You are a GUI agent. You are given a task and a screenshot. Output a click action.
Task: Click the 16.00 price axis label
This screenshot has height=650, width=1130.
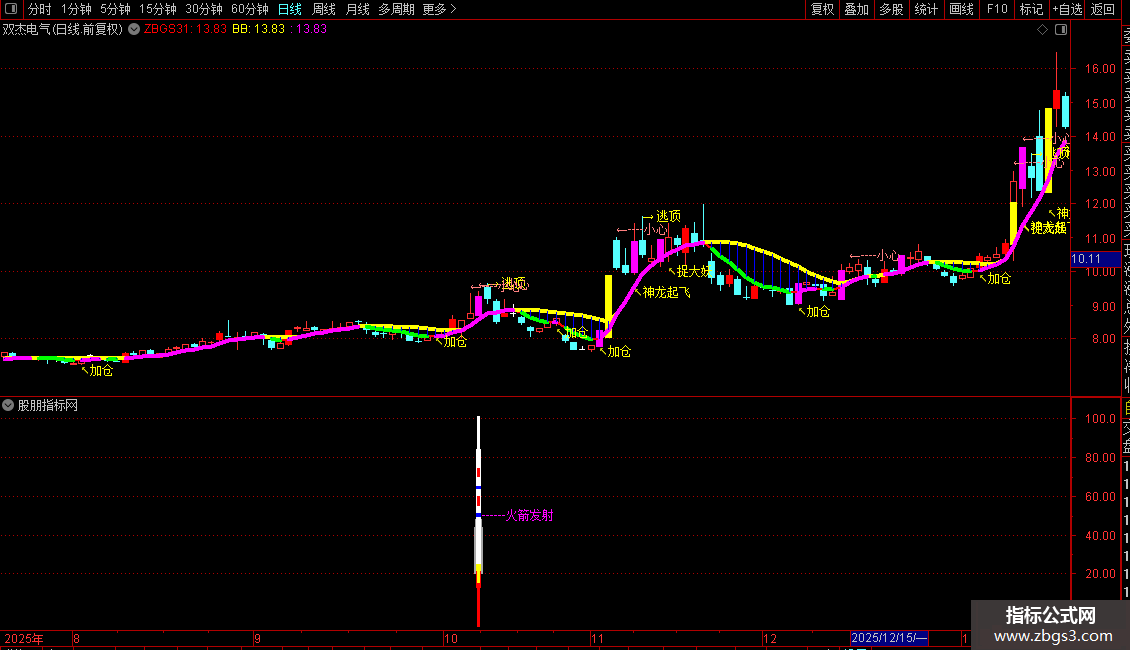1100,68
